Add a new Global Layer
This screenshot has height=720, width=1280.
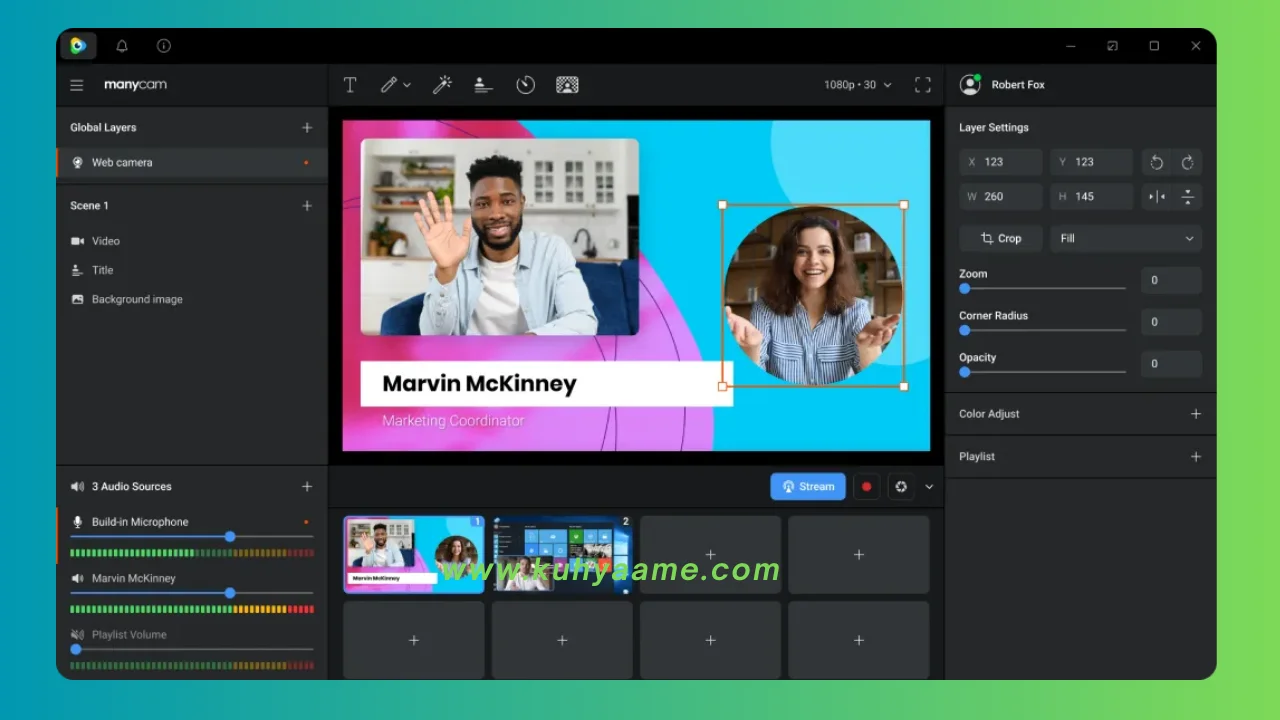307,128
